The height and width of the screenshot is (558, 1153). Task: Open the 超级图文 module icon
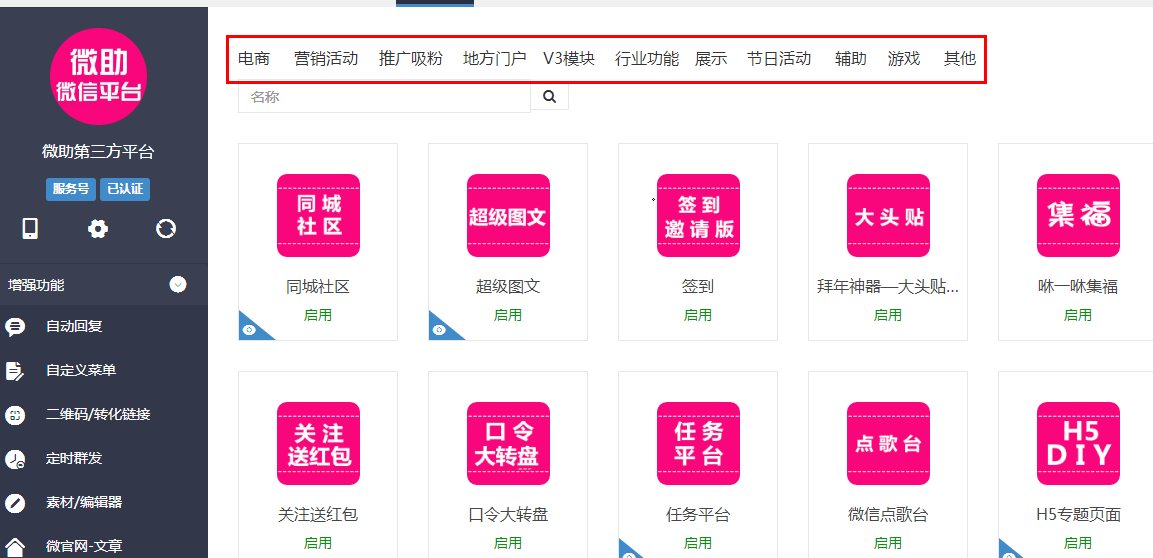[508, 215]
